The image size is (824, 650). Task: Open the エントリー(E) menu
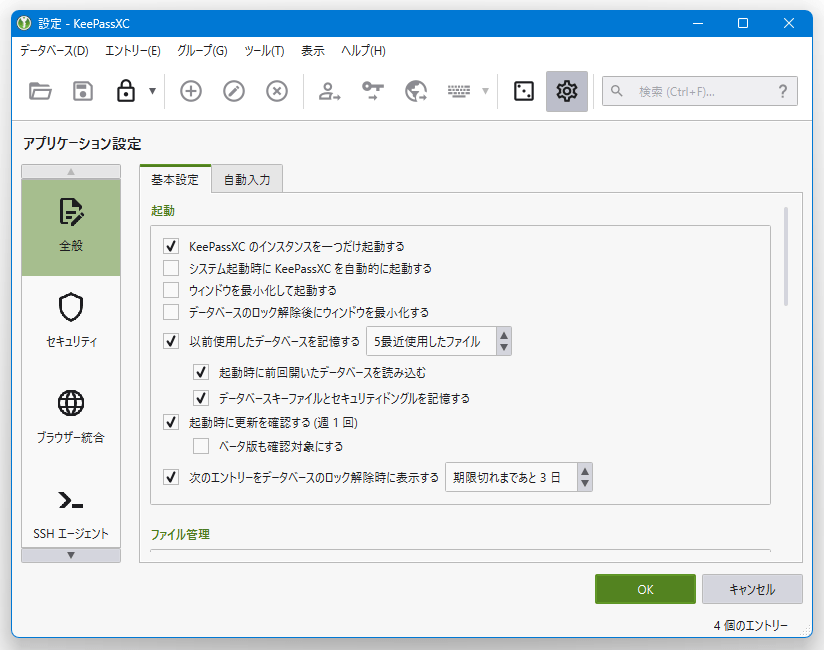[132, 51]
